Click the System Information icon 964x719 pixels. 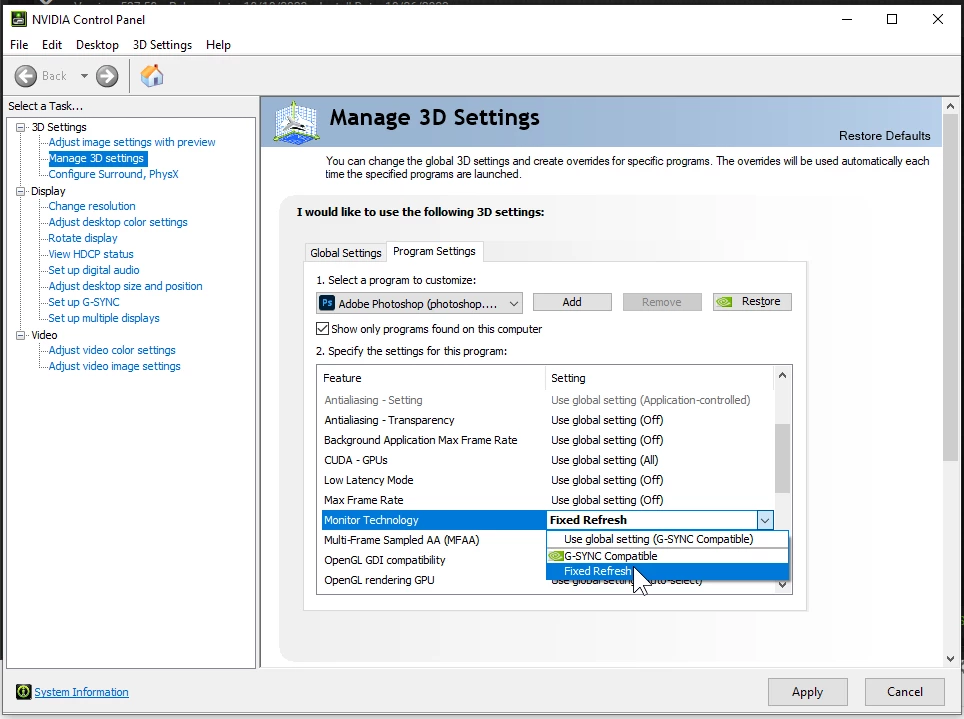click(x=23, y=691)
